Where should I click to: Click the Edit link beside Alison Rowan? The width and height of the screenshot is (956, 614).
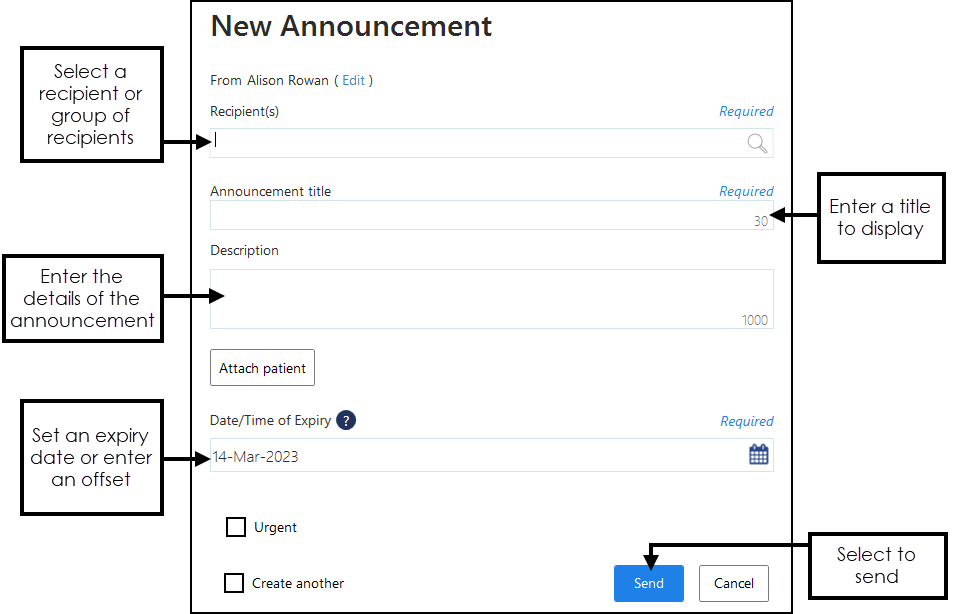(x=354, y=80)
